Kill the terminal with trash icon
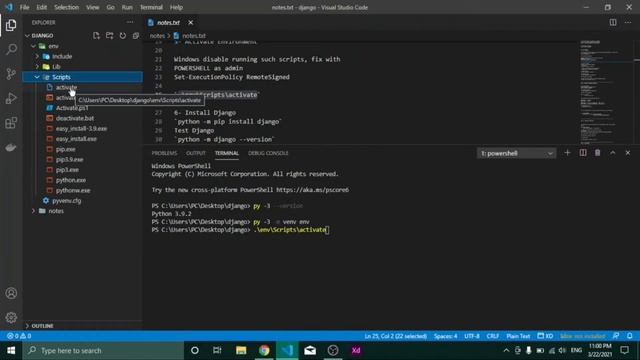 click(598, 153)
